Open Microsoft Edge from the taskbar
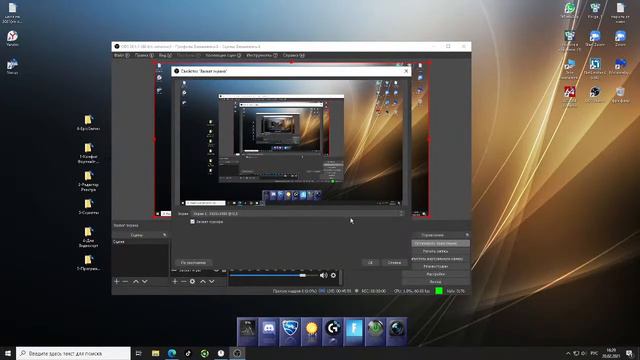Screen dimensions: 640x360 172,353
